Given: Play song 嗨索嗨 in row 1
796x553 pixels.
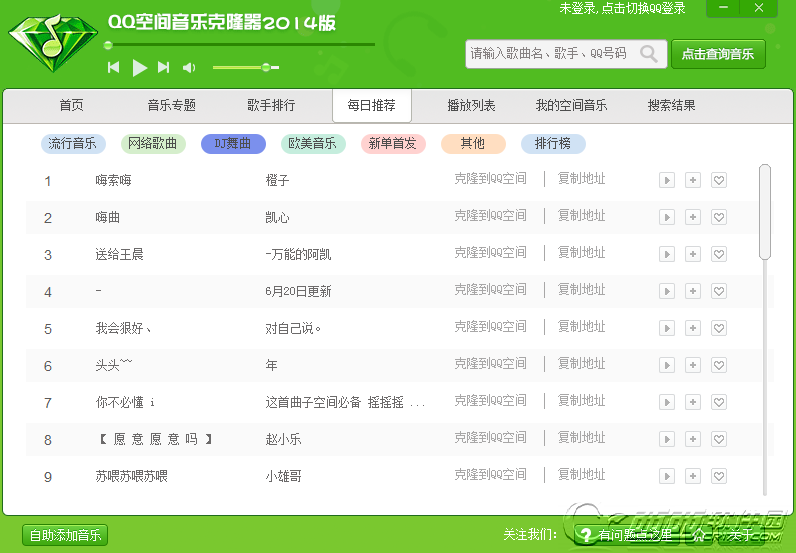Looking at the screenshot, I should [x=667, y=181].
